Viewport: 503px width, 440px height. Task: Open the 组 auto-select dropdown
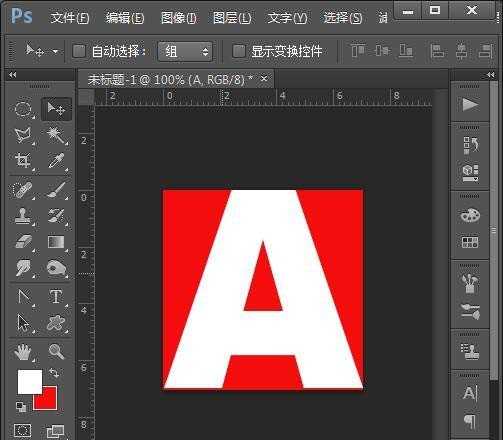coord(185,52)
